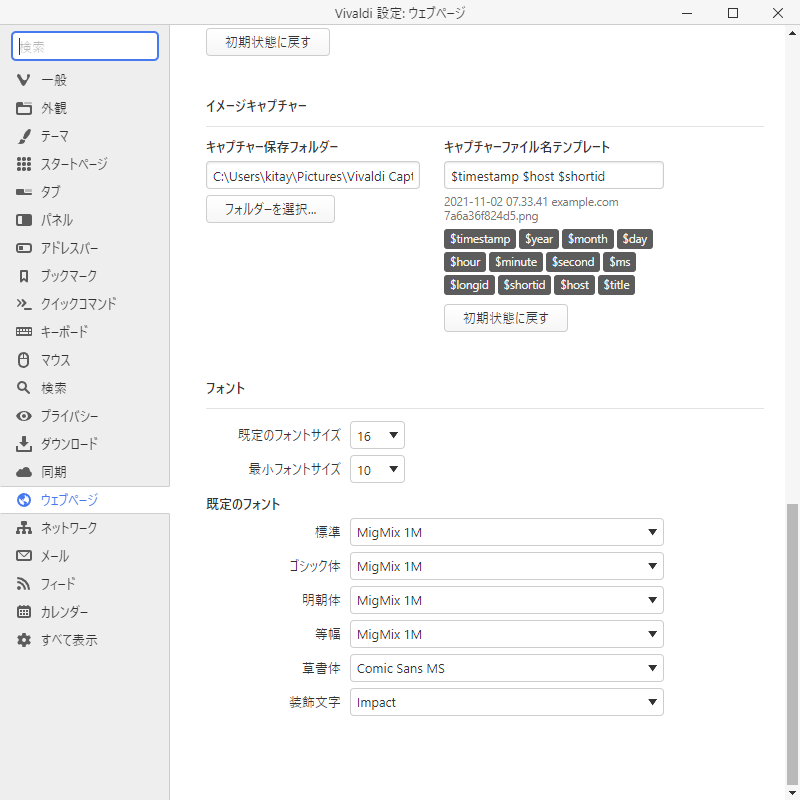Viewport: 800px width, 800px height.
Task: Insert the $day token
Action: click(634, 239)
